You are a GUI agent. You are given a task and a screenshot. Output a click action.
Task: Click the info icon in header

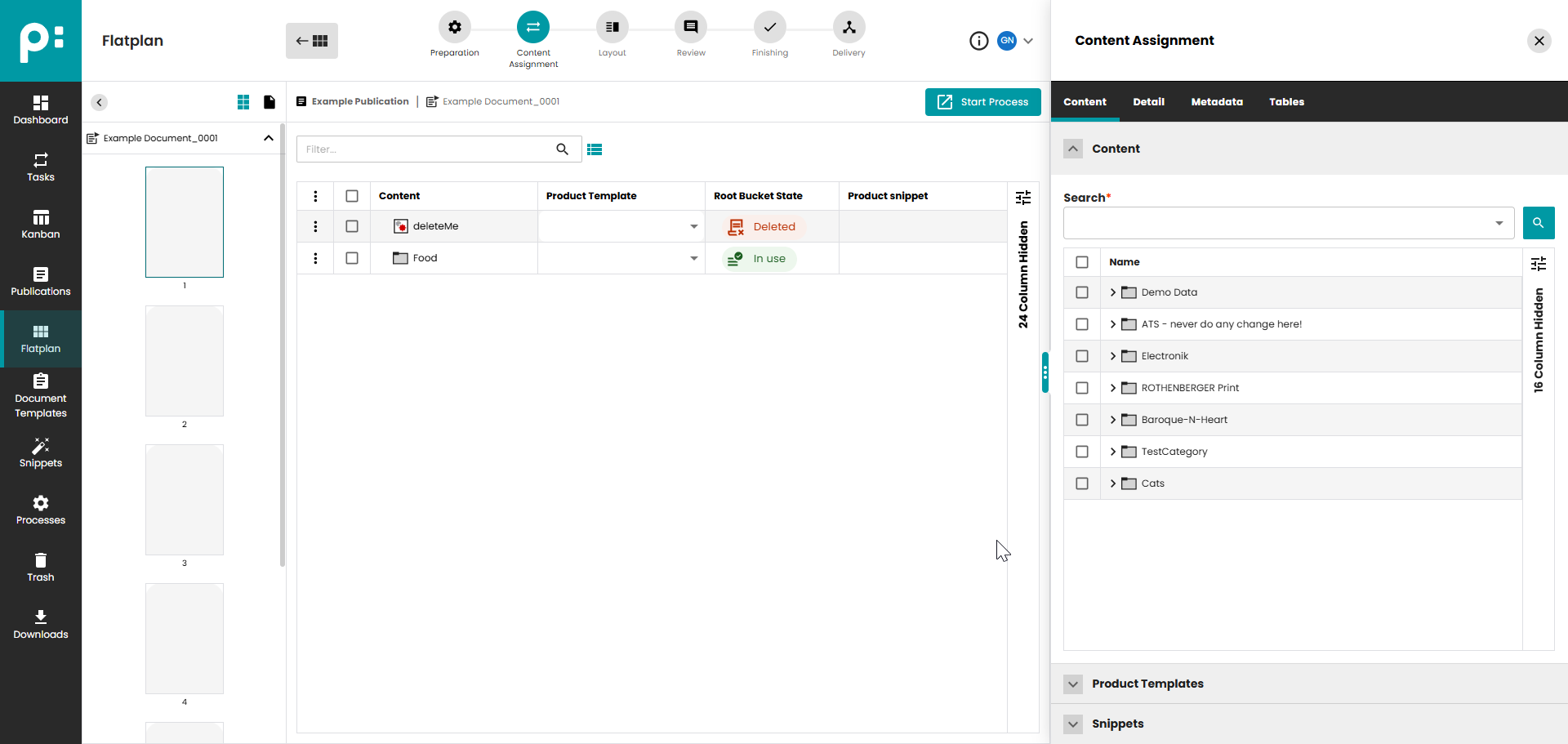click(978, 41)
